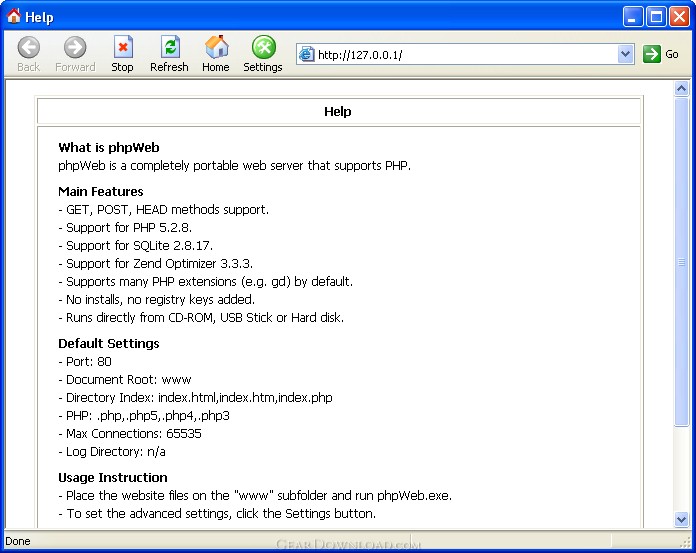
Task: Click 'Done' in the status bar
Action: [x=18, y=541]
